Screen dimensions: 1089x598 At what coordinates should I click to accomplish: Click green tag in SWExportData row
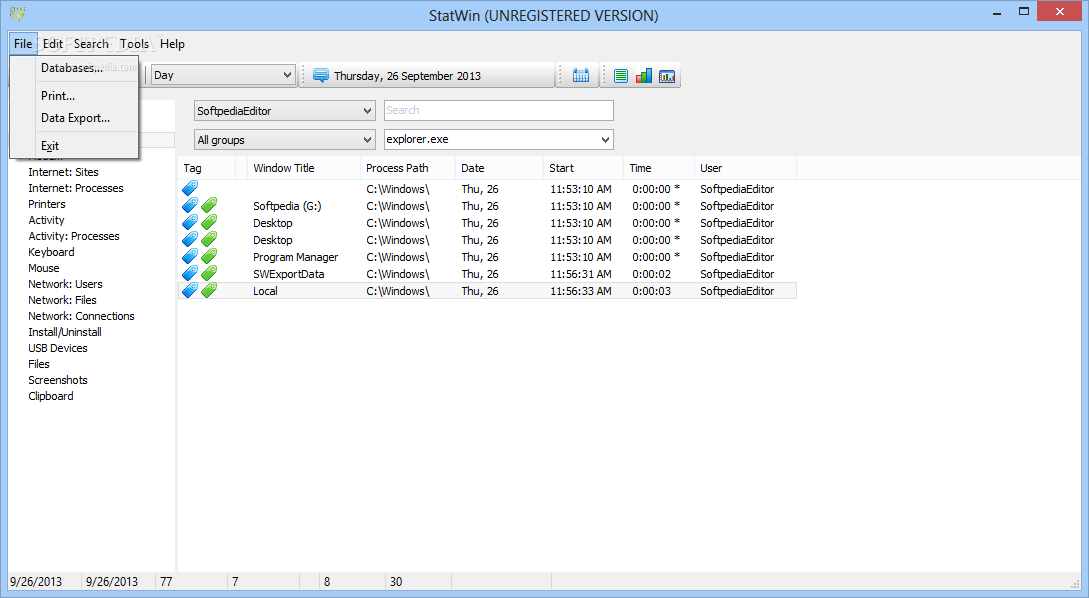pos(209,274)
